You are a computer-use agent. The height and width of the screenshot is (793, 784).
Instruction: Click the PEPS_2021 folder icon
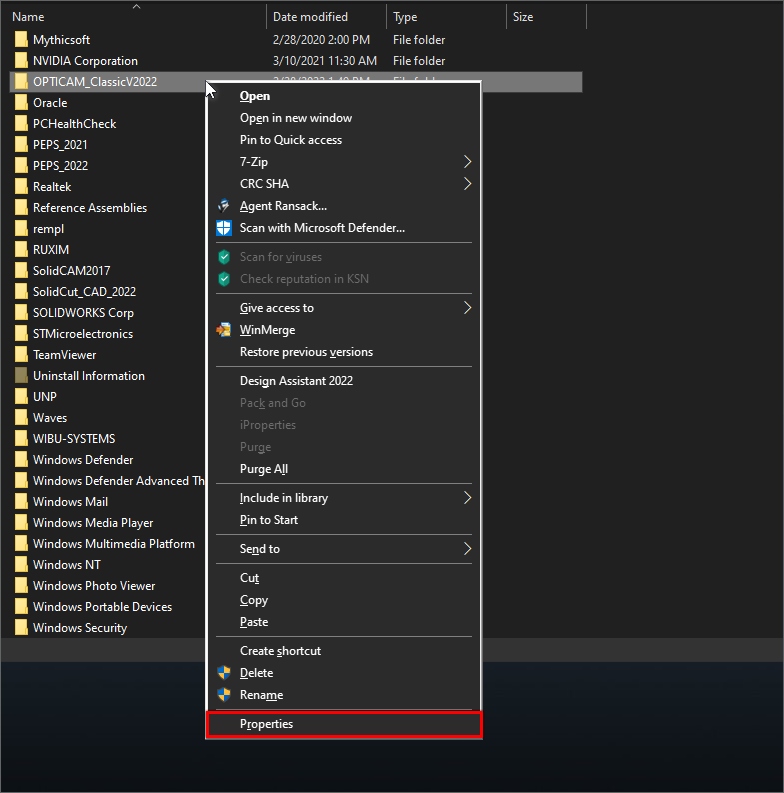point(21,145)
